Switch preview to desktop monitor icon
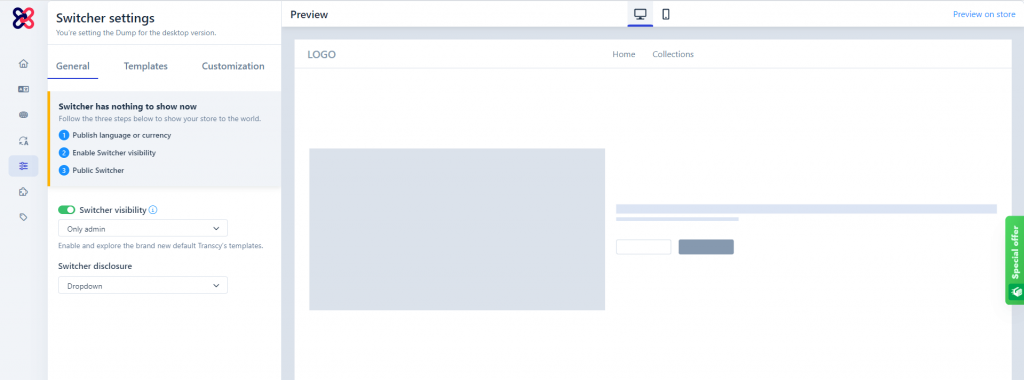 click(x=640, y=14)
